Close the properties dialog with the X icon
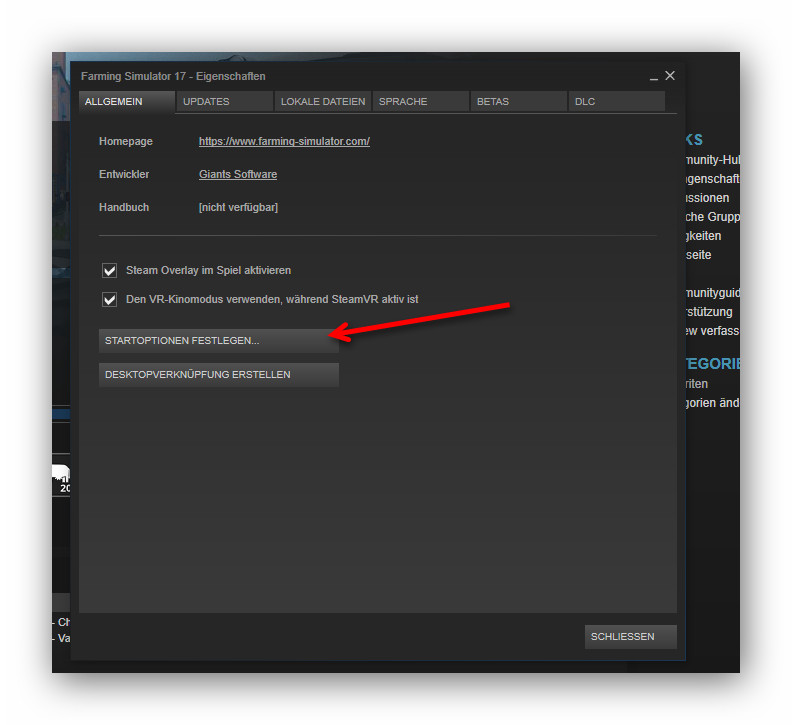This screenshot has height=725, width=792. (x=670, y=76)
